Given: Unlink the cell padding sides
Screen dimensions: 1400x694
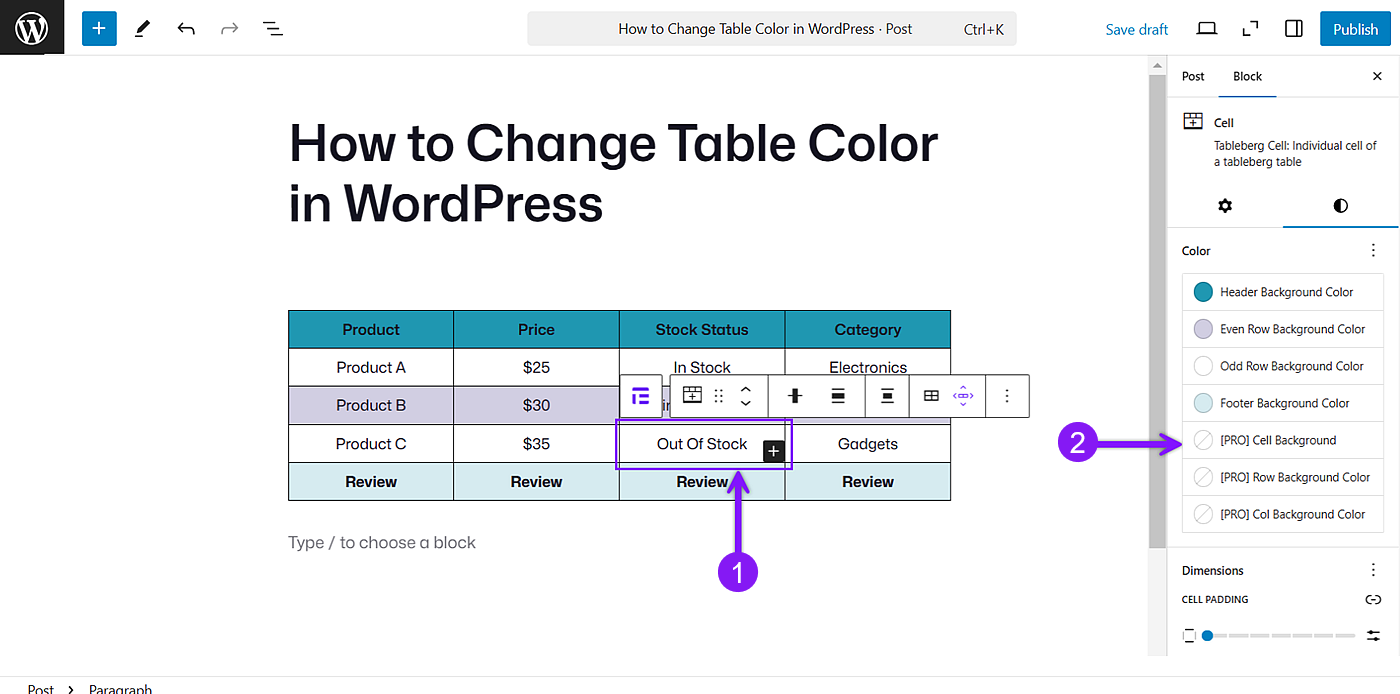Looking at the screenshot, I should [1373, 599].
